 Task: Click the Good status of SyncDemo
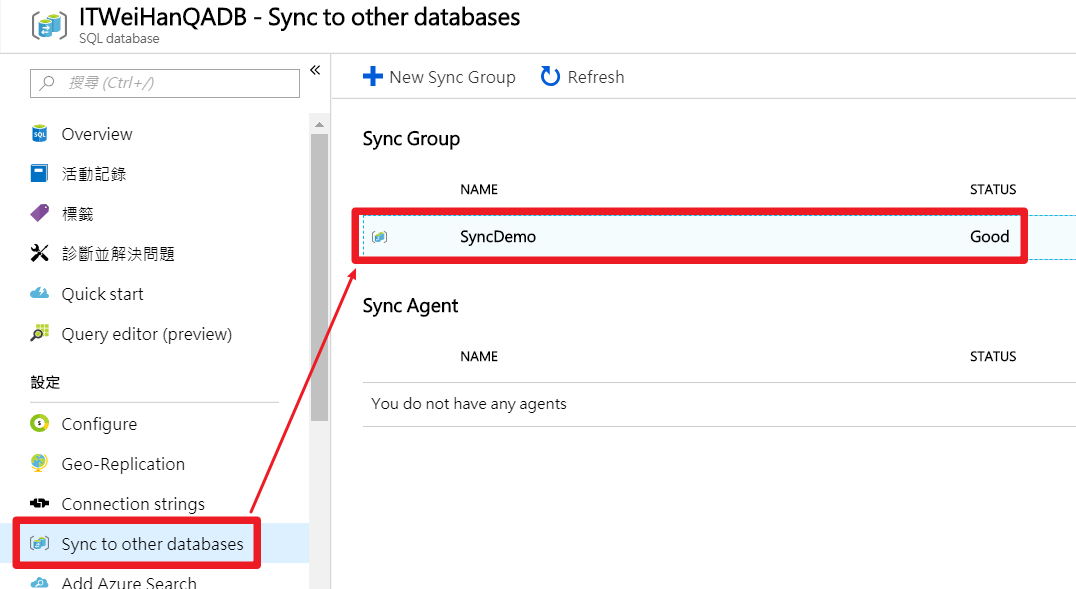[x=990, y=236]
